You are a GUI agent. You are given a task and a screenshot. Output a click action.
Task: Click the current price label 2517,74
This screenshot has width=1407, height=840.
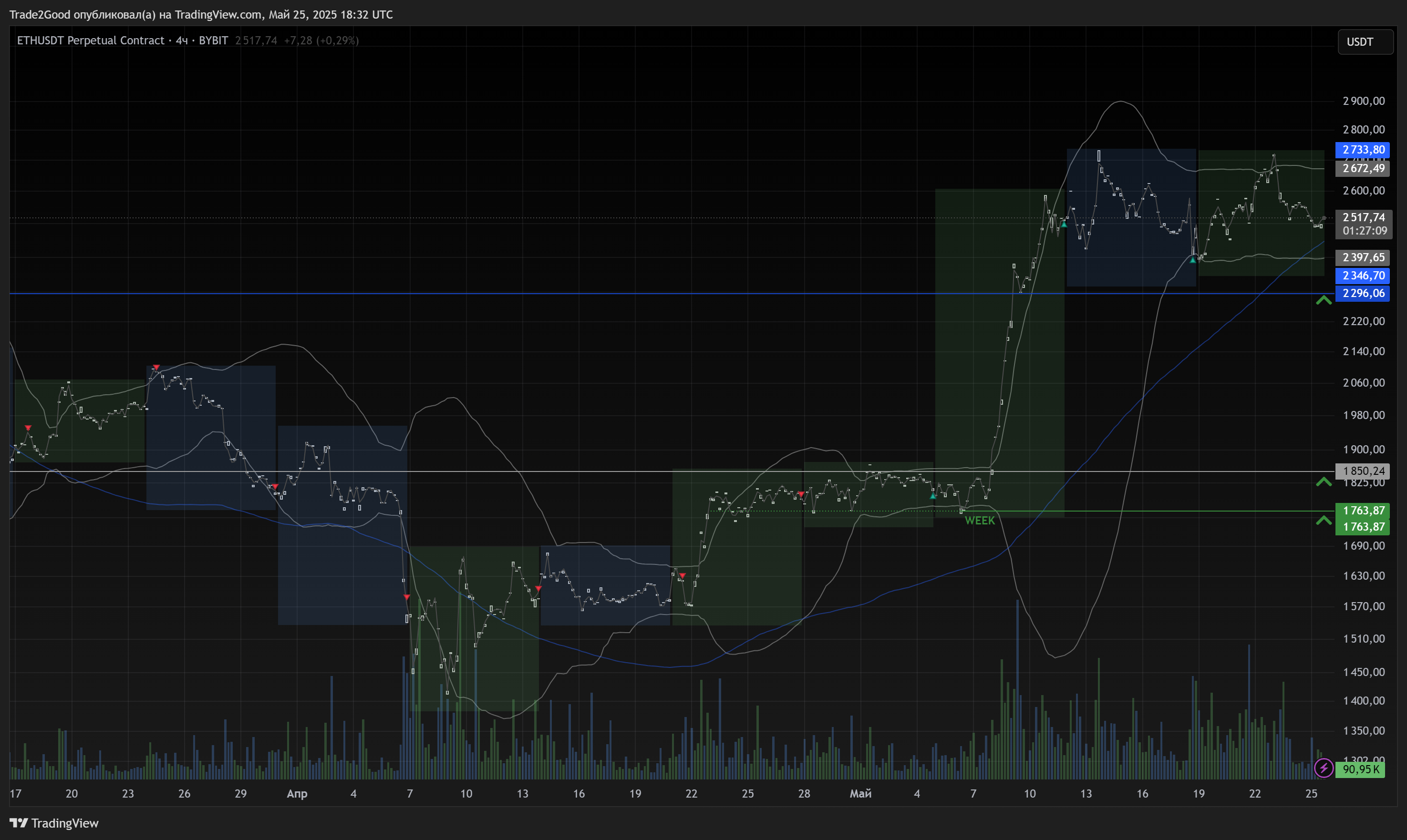pyautogui.click(x=1364, y=217)
